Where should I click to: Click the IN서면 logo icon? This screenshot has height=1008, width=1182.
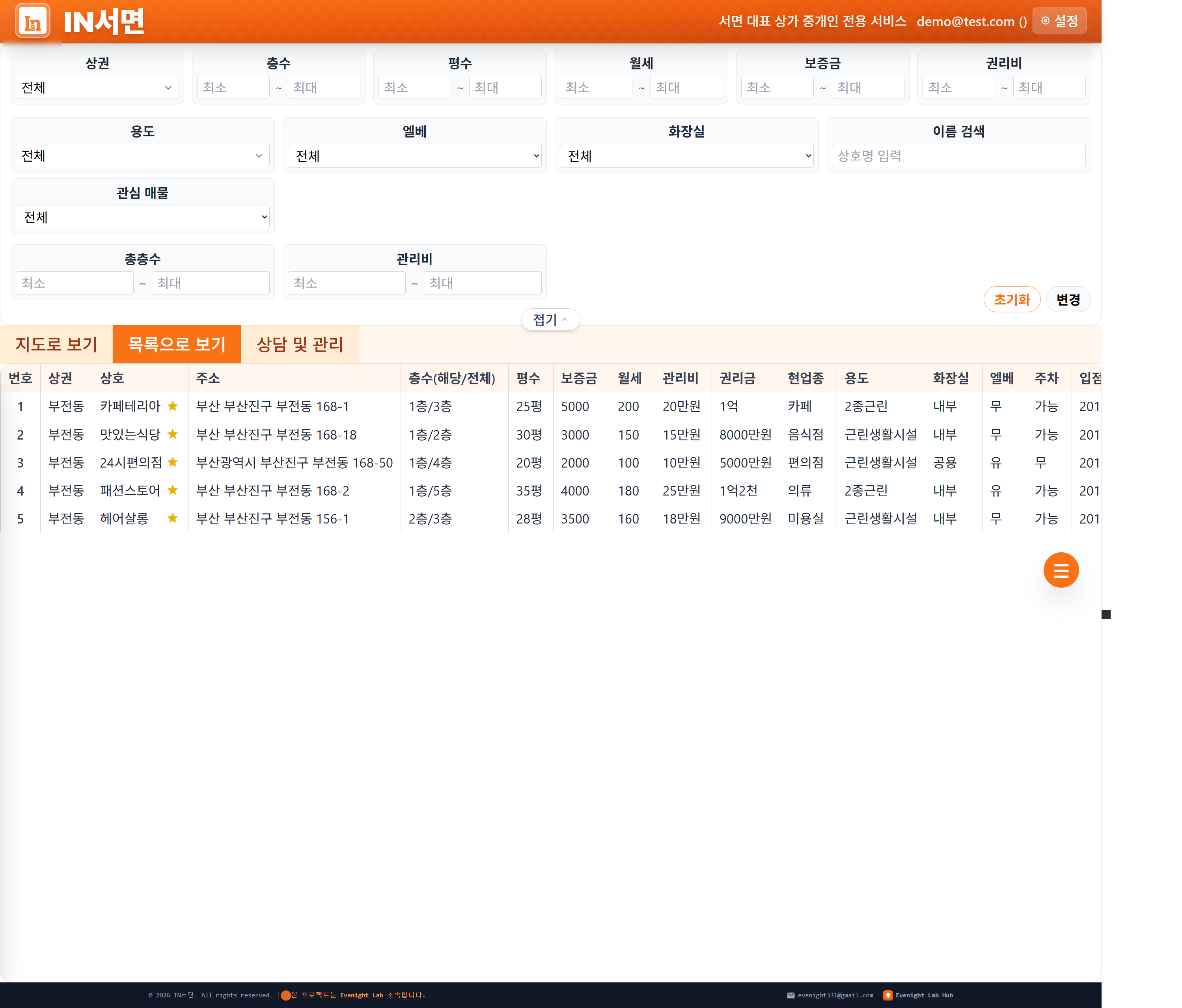point(32,21)
